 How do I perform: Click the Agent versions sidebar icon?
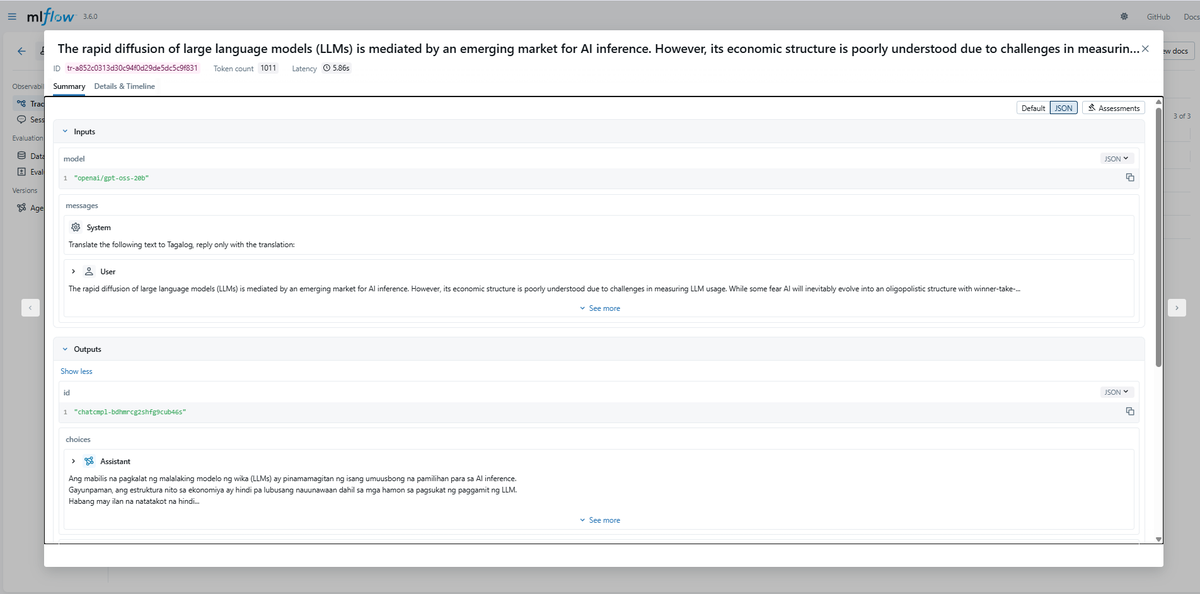(22, 208)
